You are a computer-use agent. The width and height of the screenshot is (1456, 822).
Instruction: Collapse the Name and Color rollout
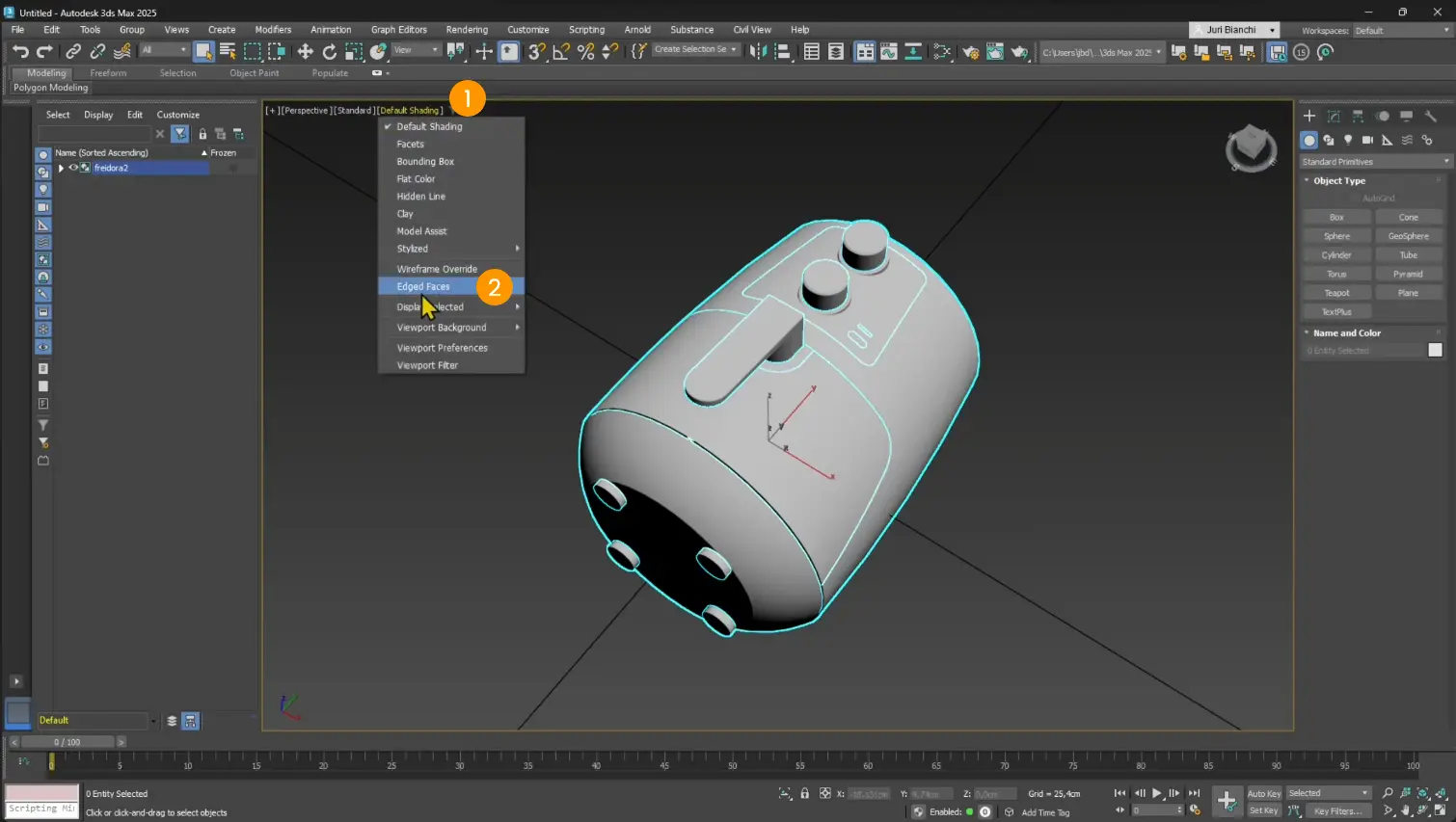tap(1347, 333)
